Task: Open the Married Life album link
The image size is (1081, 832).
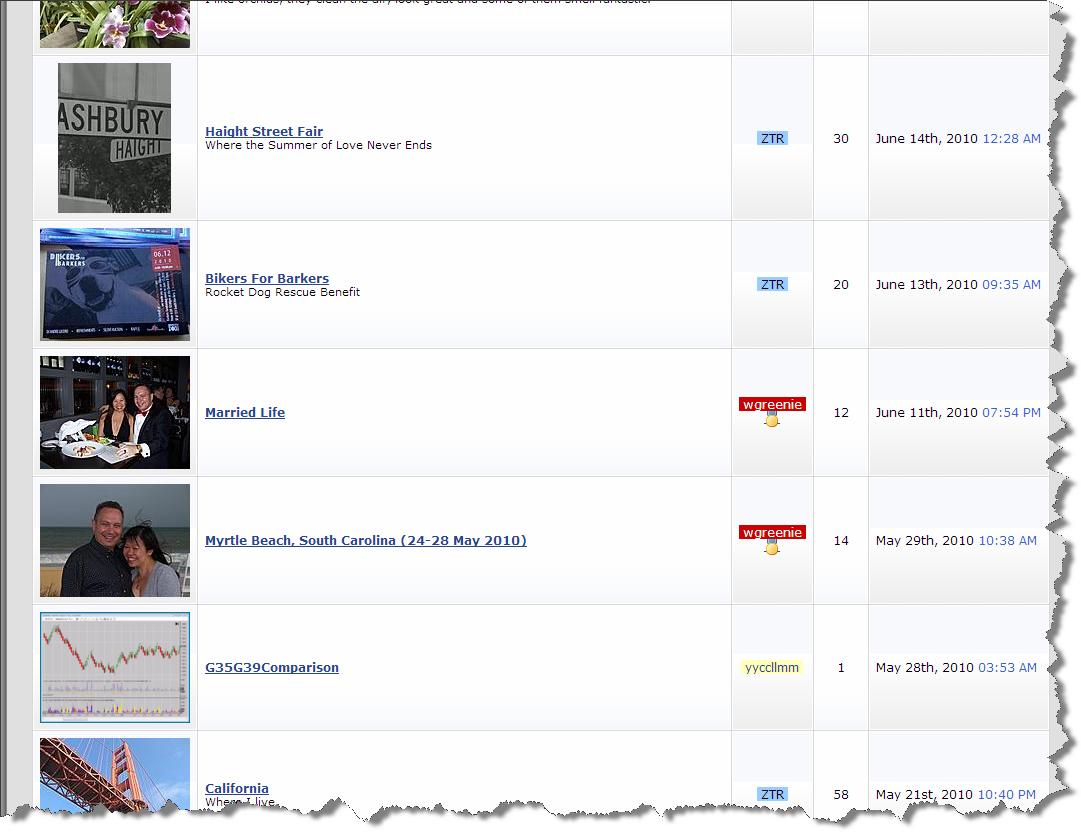Action: tap(245, 412)
